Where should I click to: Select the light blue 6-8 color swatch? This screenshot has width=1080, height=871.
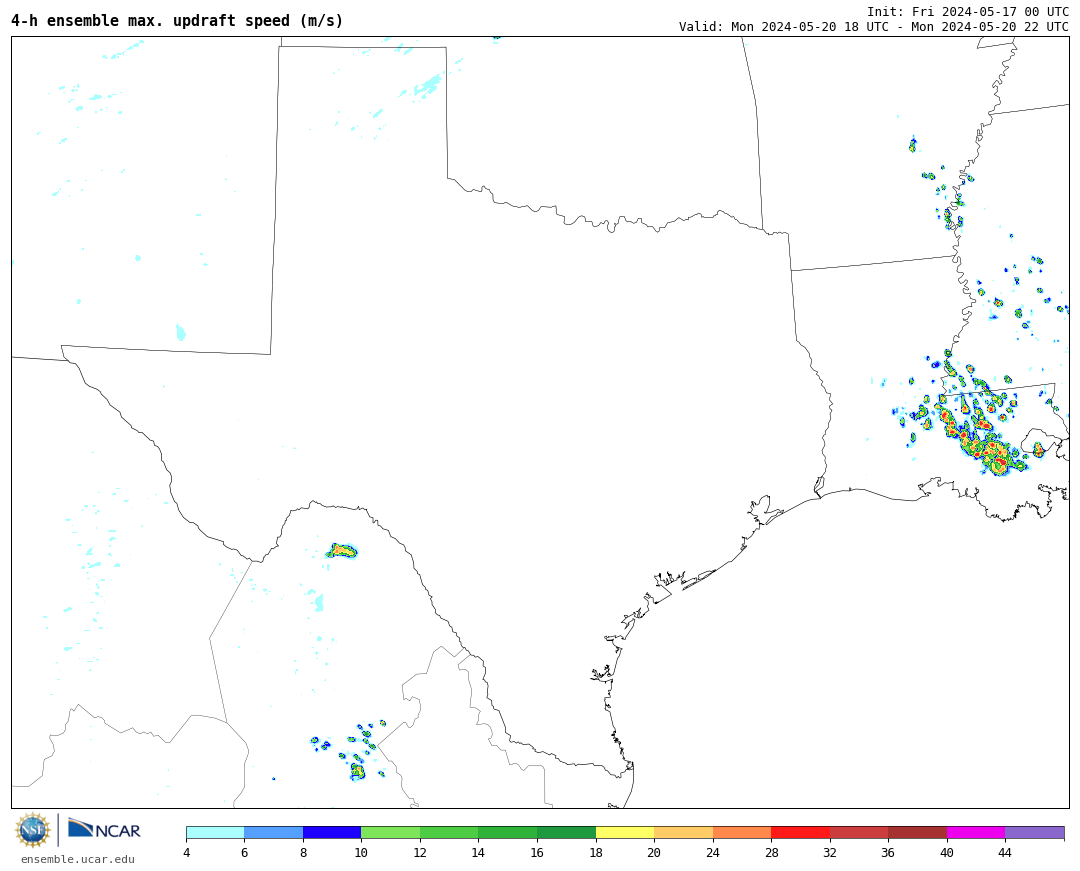(273, 832)
